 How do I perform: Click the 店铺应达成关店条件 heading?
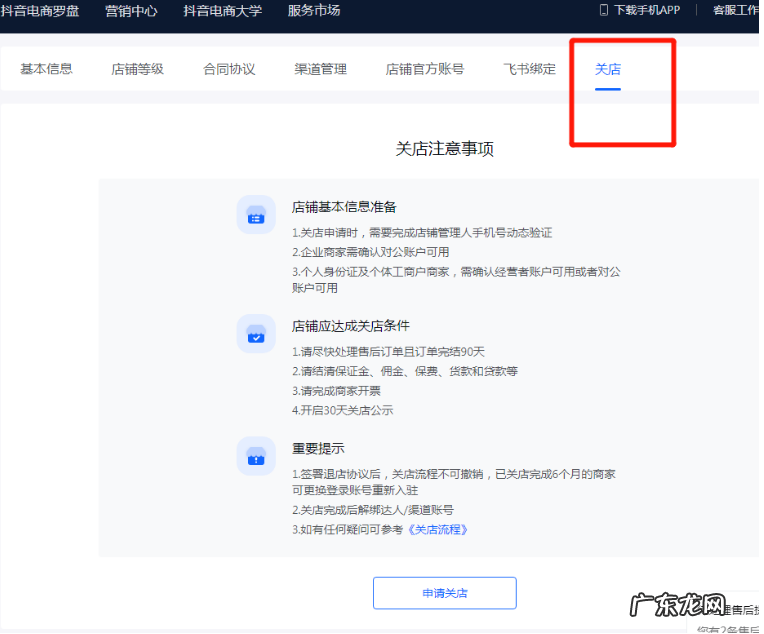351,326
